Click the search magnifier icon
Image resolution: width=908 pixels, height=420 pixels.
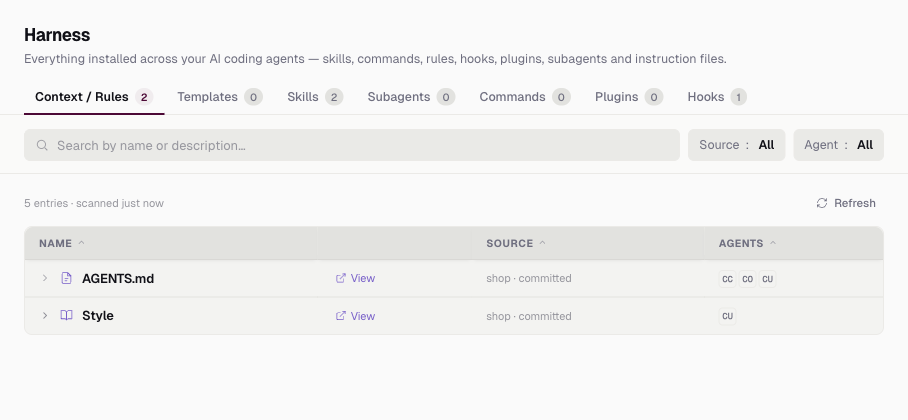coord(42,145)
